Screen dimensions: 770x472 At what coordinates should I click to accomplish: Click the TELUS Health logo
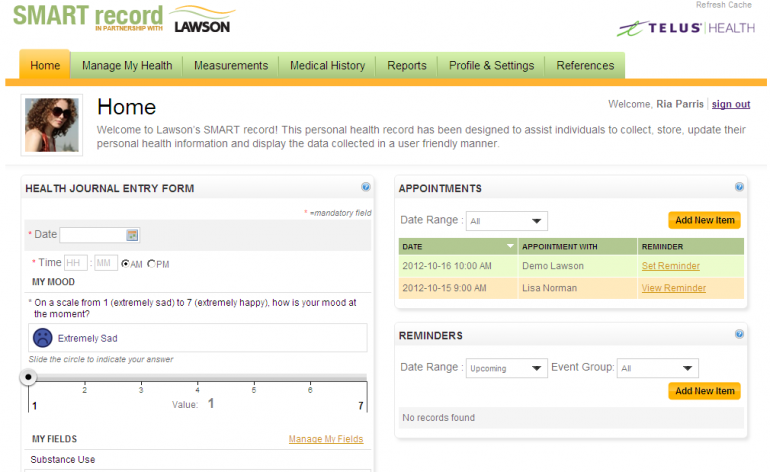685,28
